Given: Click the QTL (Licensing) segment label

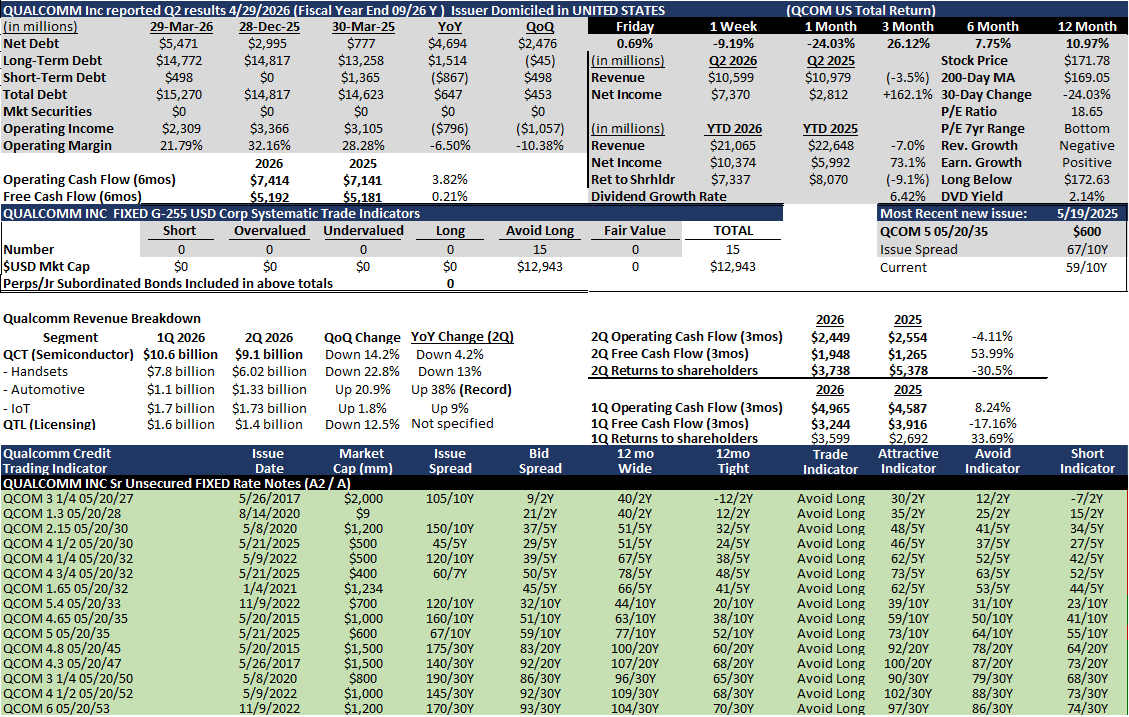Looking at the screenshot, I should pyautogui.click(x=50, y=424).
